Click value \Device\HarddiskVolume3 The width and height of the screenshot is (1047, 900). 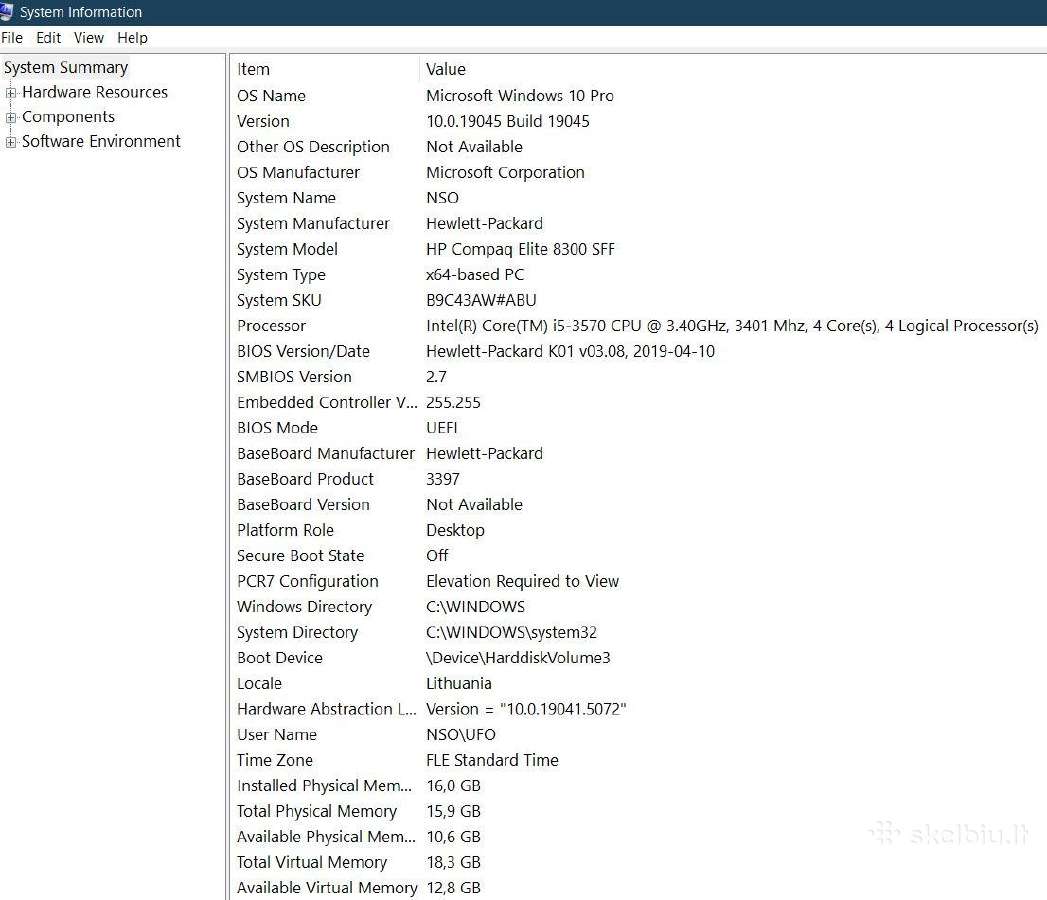[518, 658]
